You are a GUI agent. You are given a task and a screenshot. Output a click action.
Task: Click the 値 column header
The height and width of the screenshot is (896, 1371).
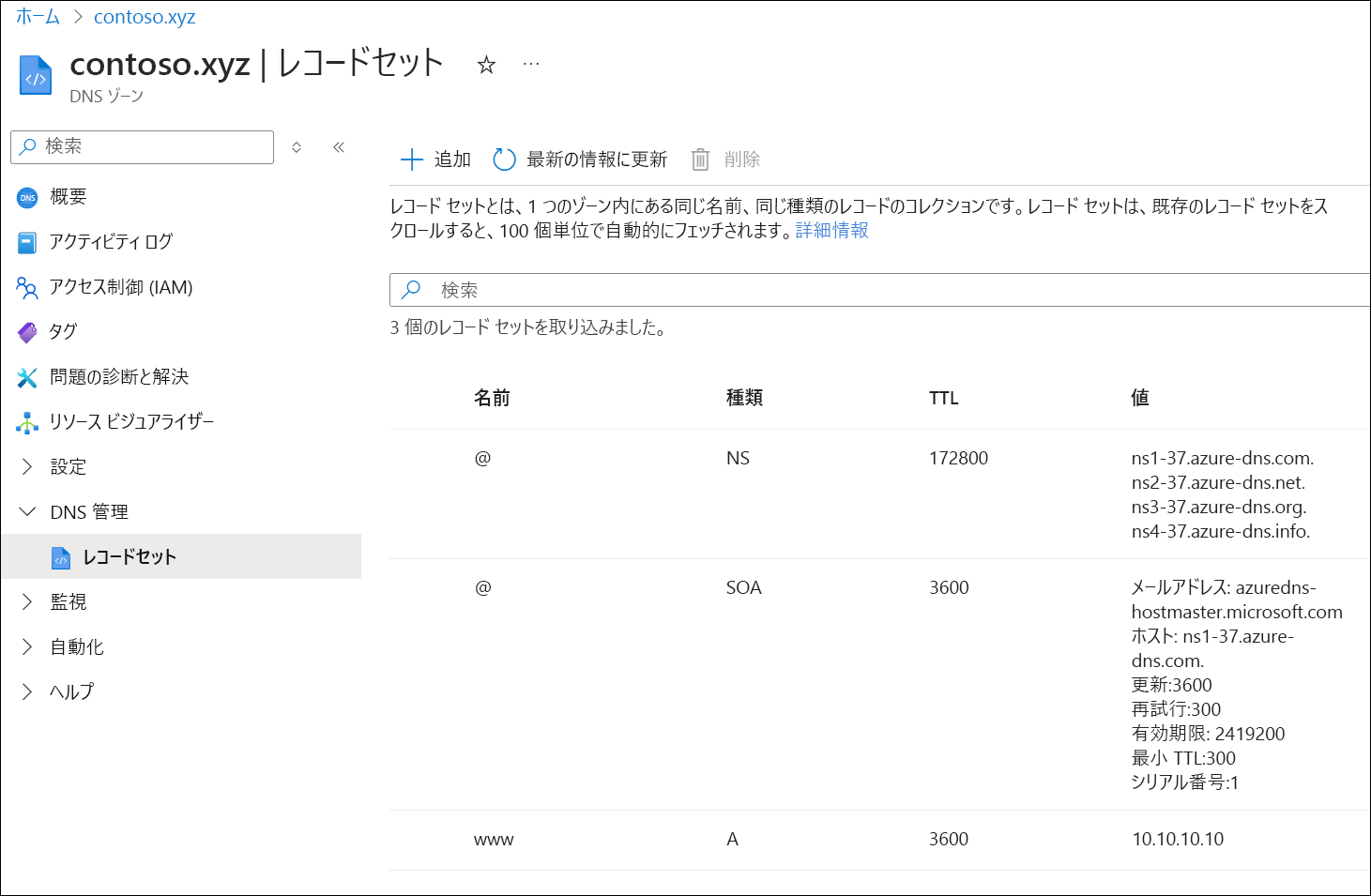[x=1140, y=398]
